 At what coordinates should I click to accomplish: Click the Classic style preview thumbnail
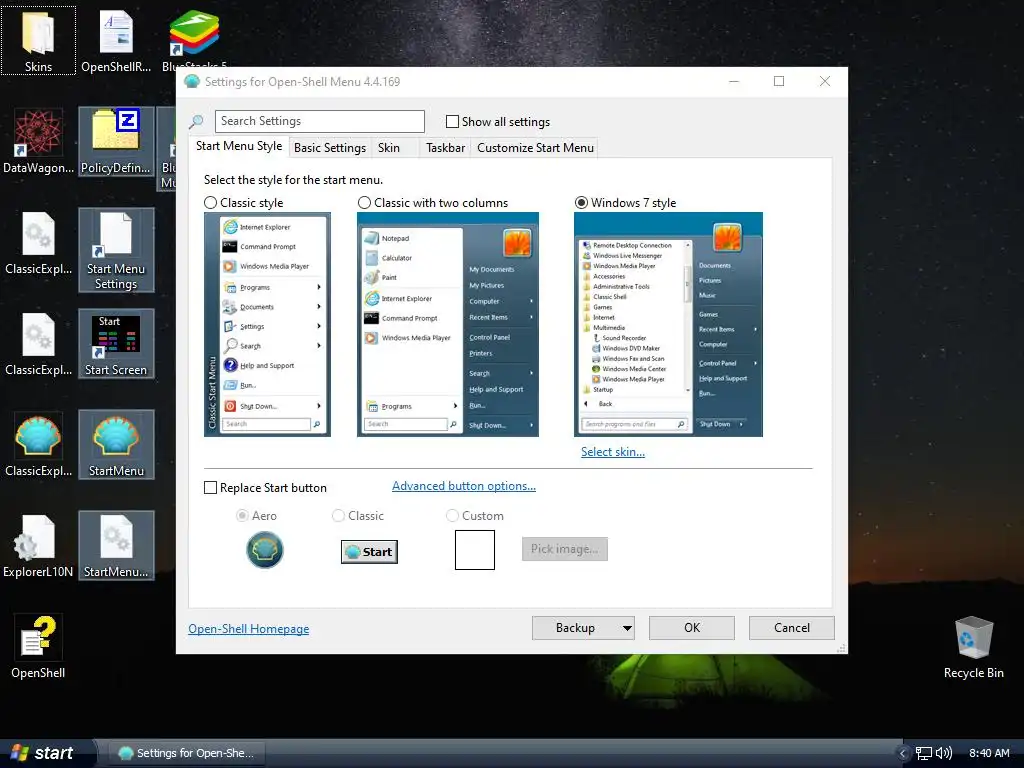(x=267, y=325)
